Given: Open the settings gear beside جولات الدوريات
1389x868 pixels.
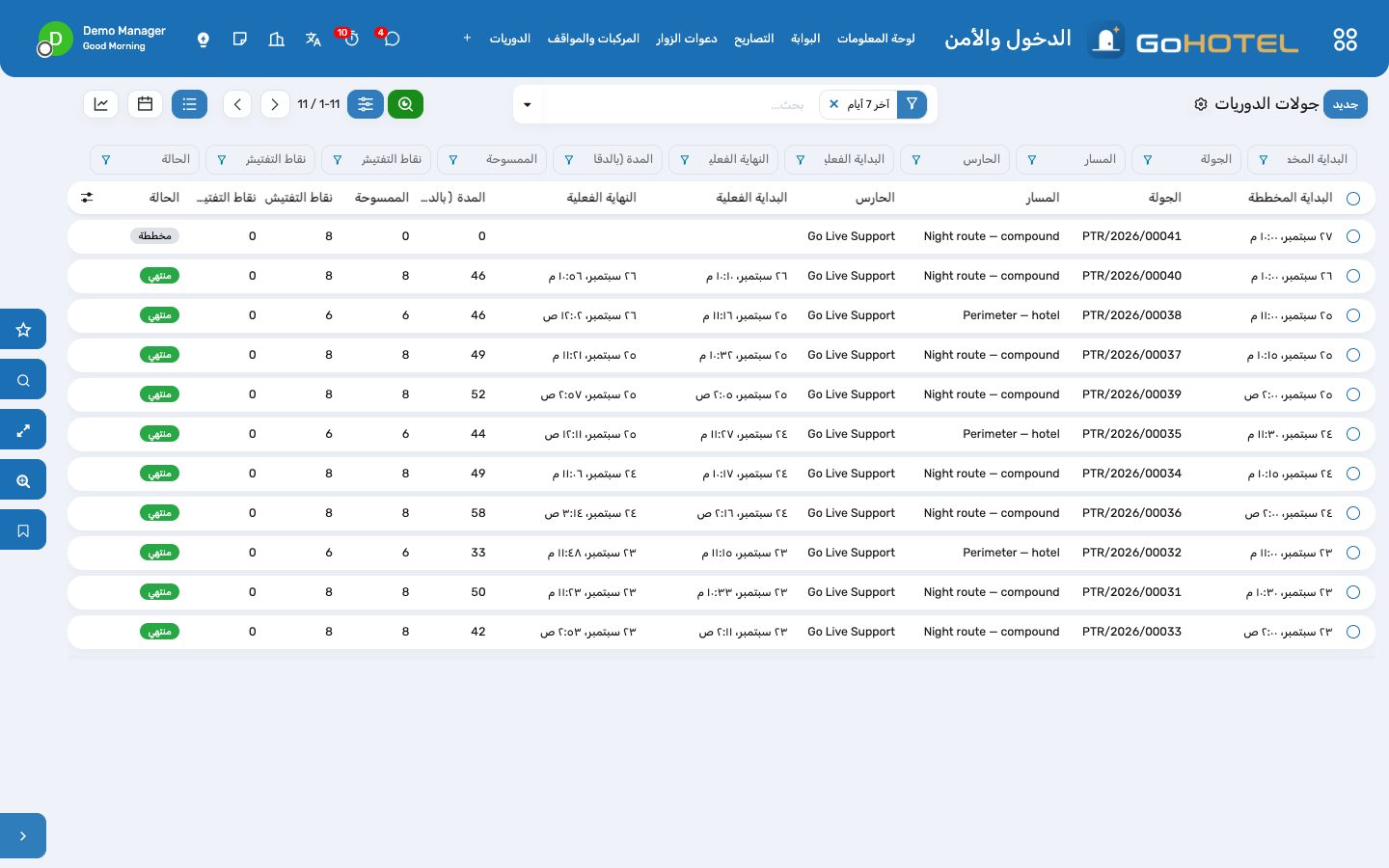Looking at the screenshot, I should (1201, 104).
